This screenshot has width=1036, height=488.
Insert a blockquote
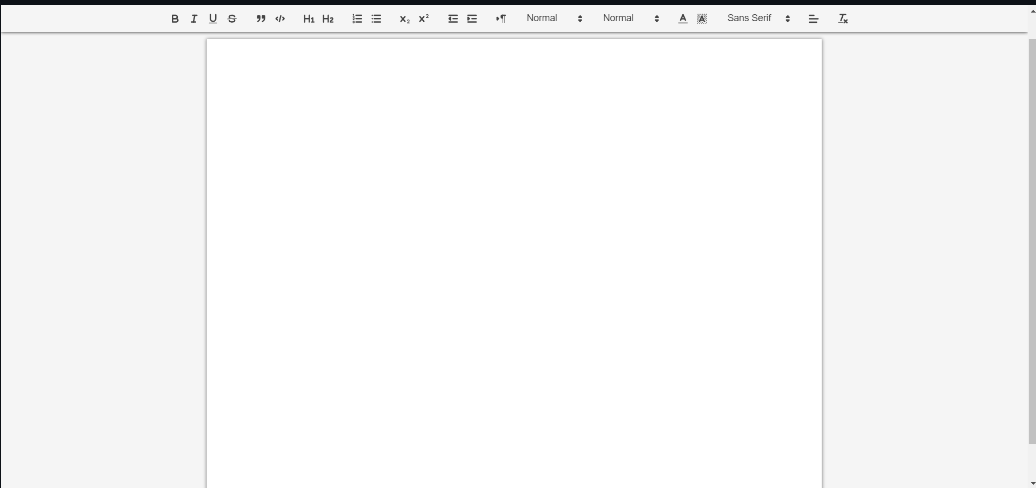pyautogui.click(x=261, y=19)
